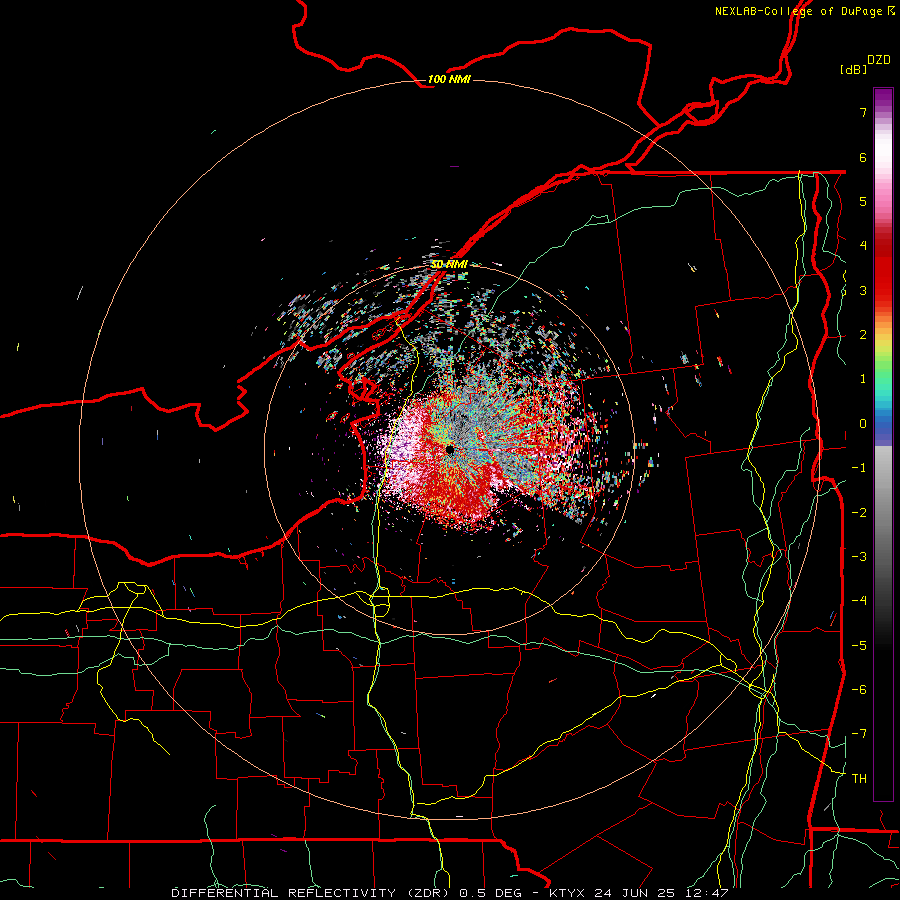Click the [dB] units label
The image size is (900, 900).
853,69
